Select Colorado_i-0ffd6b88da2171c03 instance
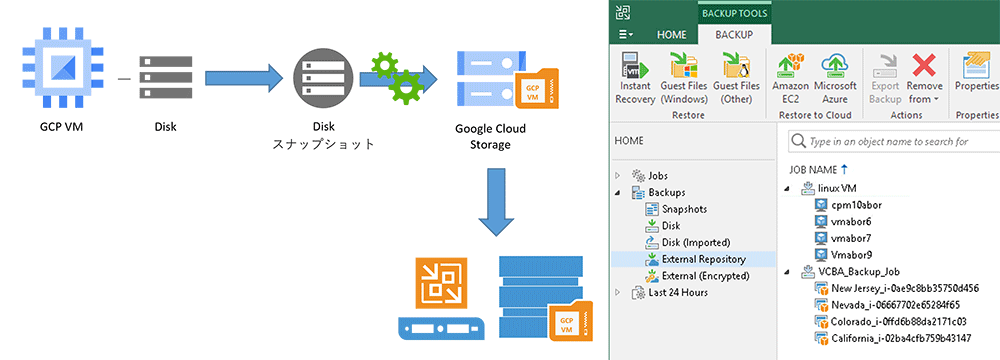 pos(899,321)
